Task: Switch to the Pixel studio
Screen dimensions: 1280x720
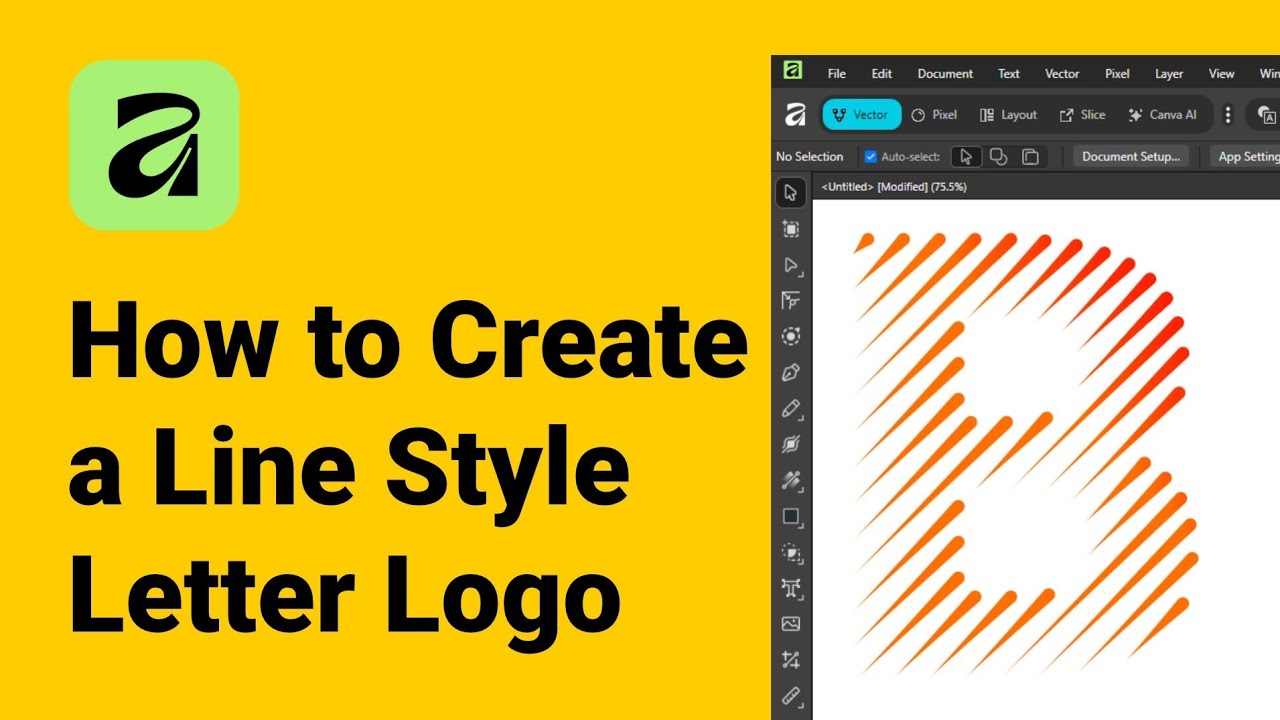Action: pos(935,115)
